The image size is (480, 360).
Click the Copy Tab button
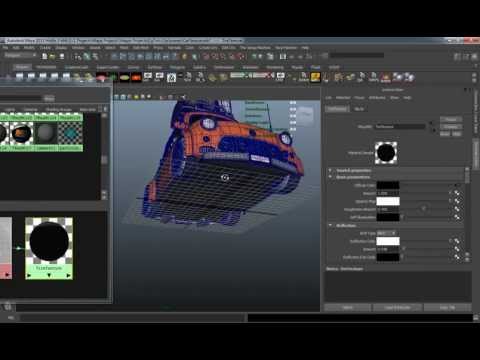click(x=447, y=307)
